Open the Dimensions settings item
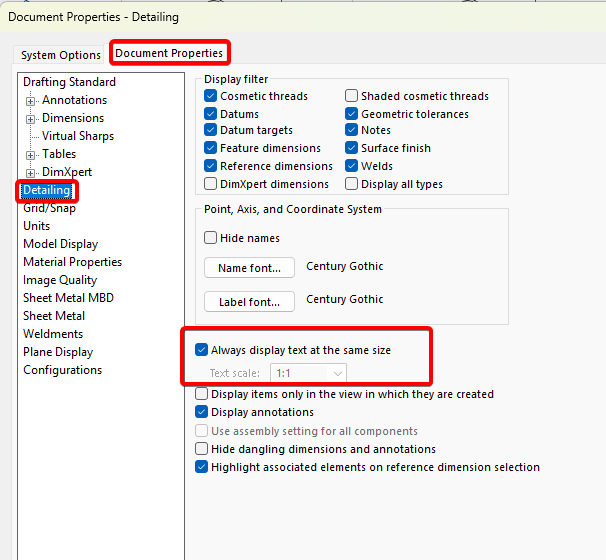Screen dimensions: 606x560 coord(73,118)
